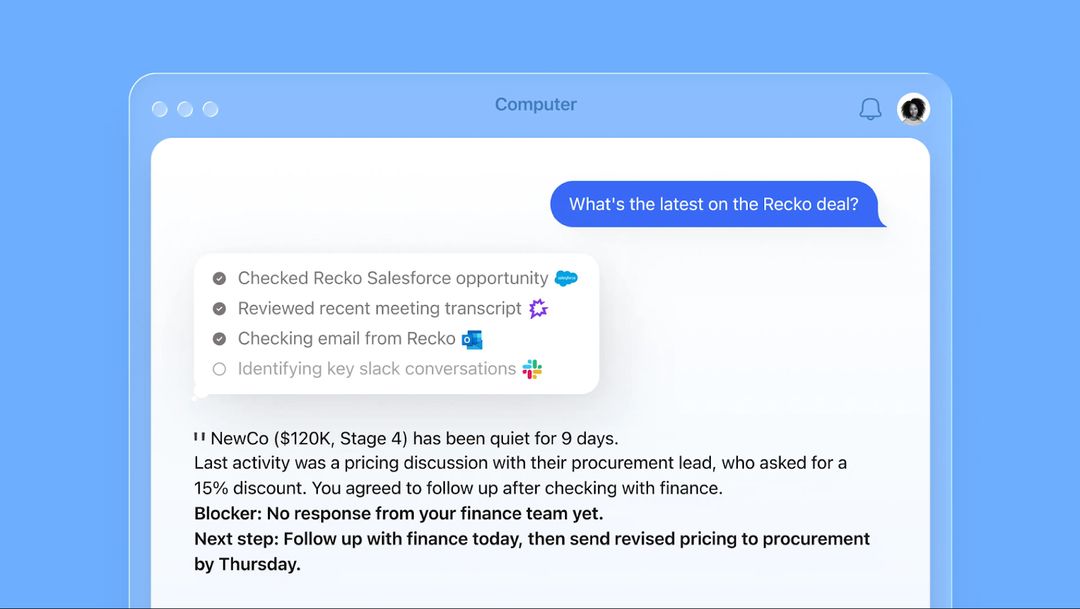Toggle checkmark for Reviewed recent meeting transcript

pos(219,309)
